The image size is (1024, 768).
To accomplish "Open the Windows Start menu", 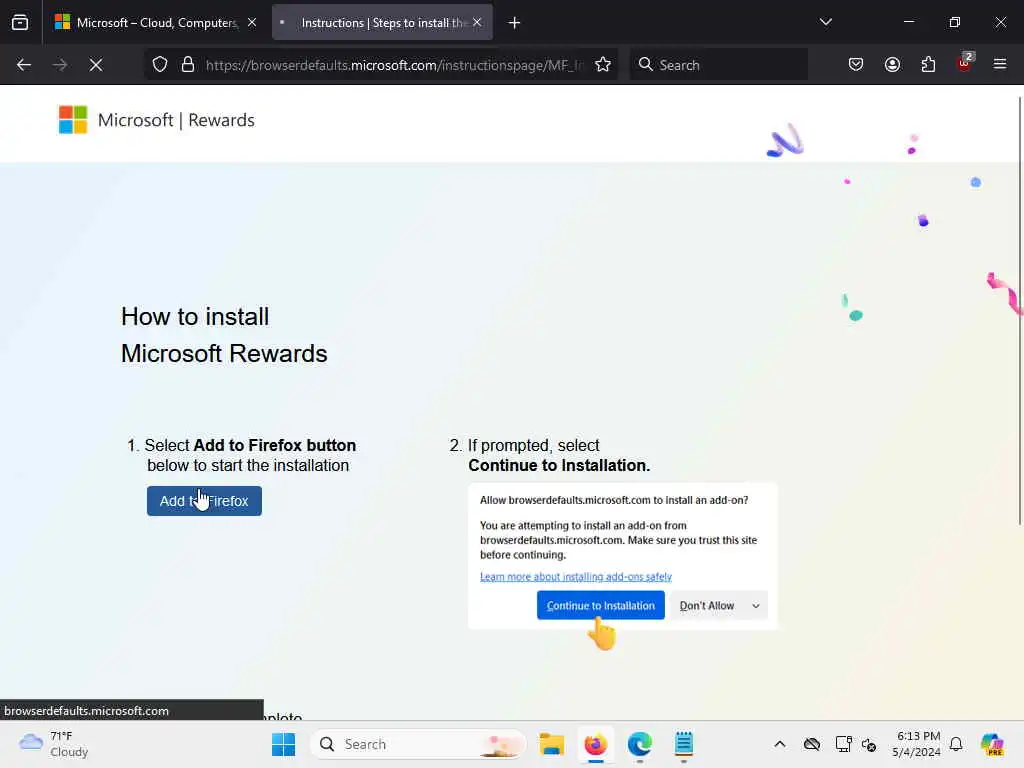I will [x=283, y=744].
